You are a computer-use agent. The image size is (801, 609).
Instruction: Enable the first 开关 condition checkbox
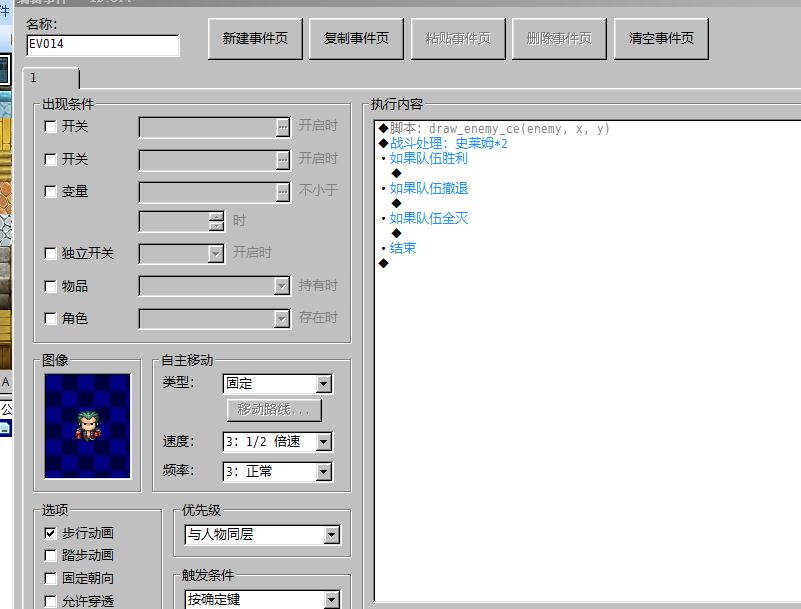click(x=50, y=126)
